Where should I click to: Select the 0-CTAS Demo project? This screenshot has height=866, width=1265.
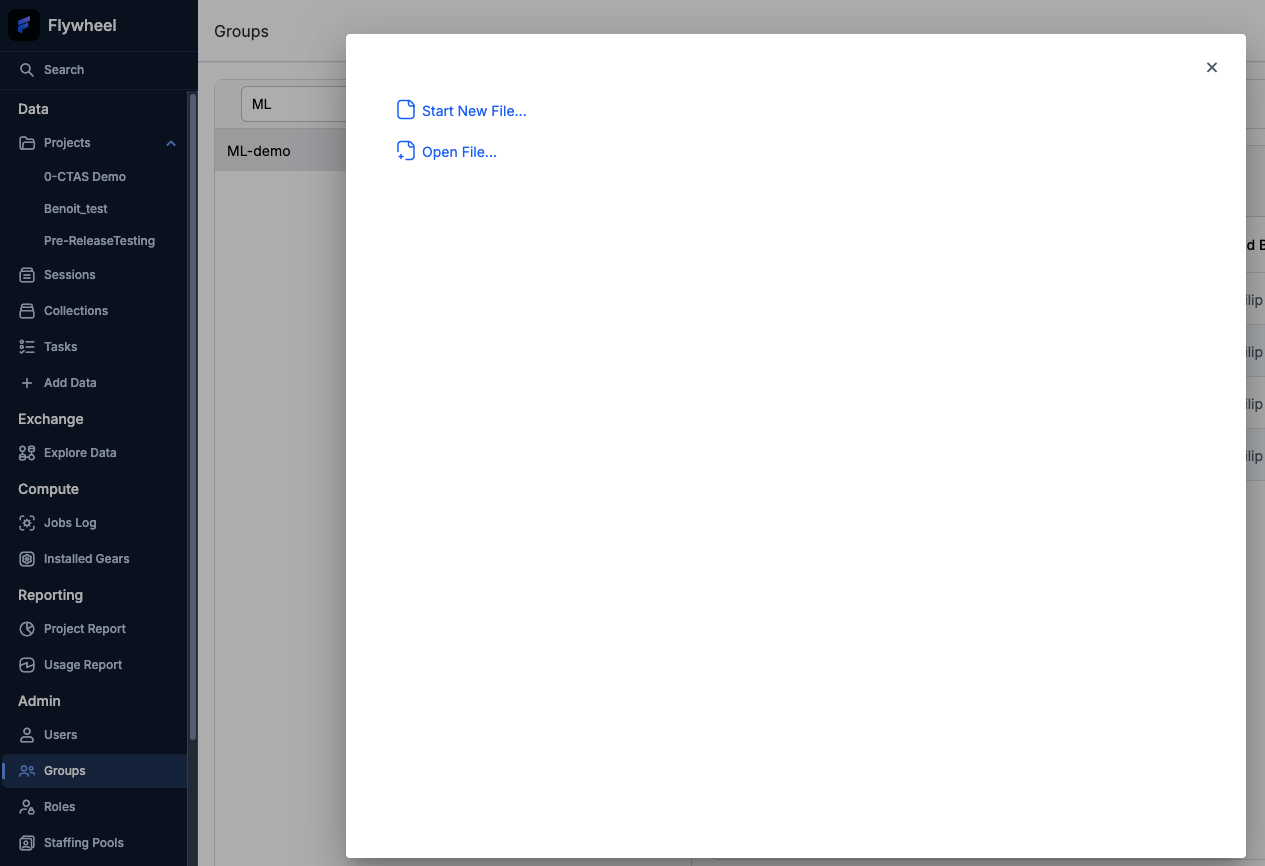[x=85, y=176]
